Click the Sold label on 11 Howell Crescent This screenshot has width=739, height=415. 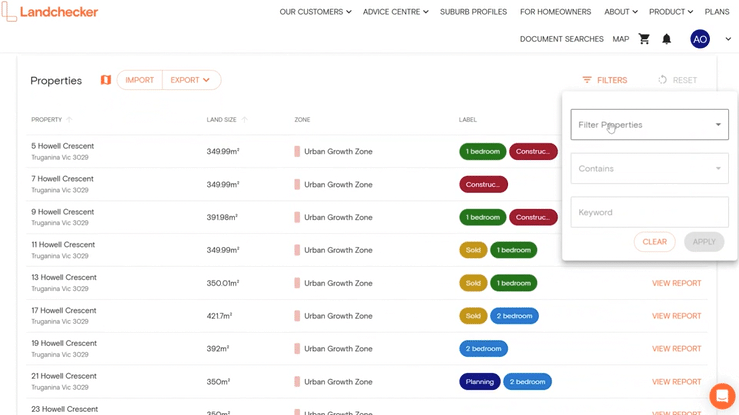click(473, 250)
